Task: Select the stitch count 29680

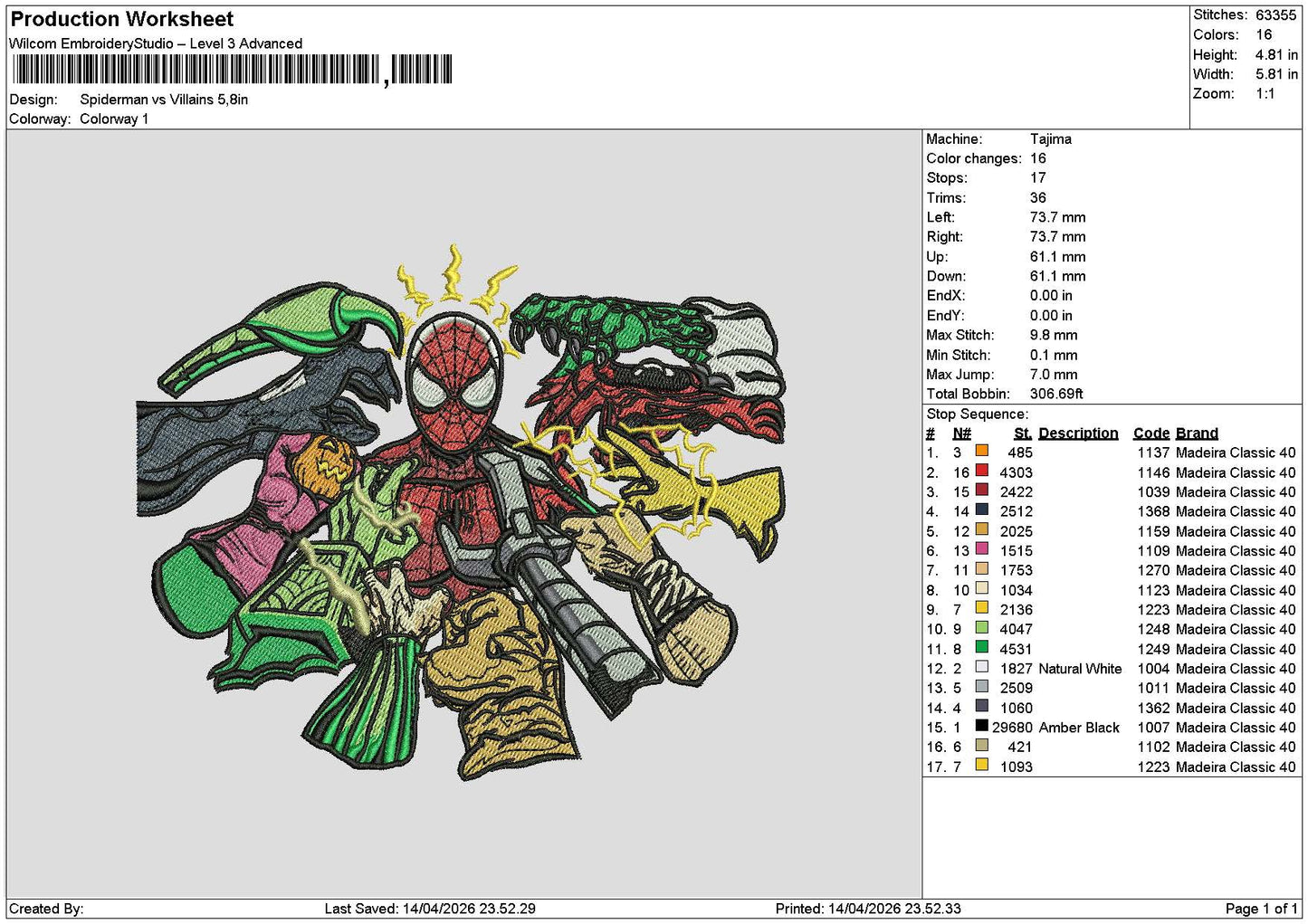Action: 1012,728
